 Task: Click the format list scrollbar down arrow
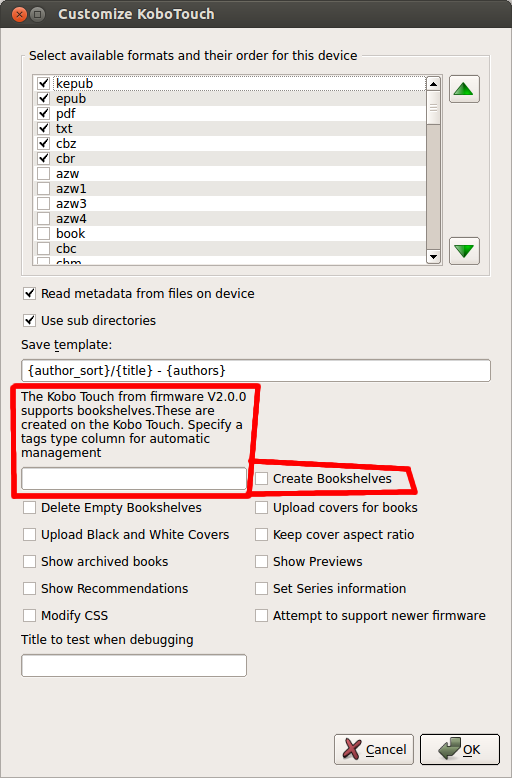click(433, 257)
